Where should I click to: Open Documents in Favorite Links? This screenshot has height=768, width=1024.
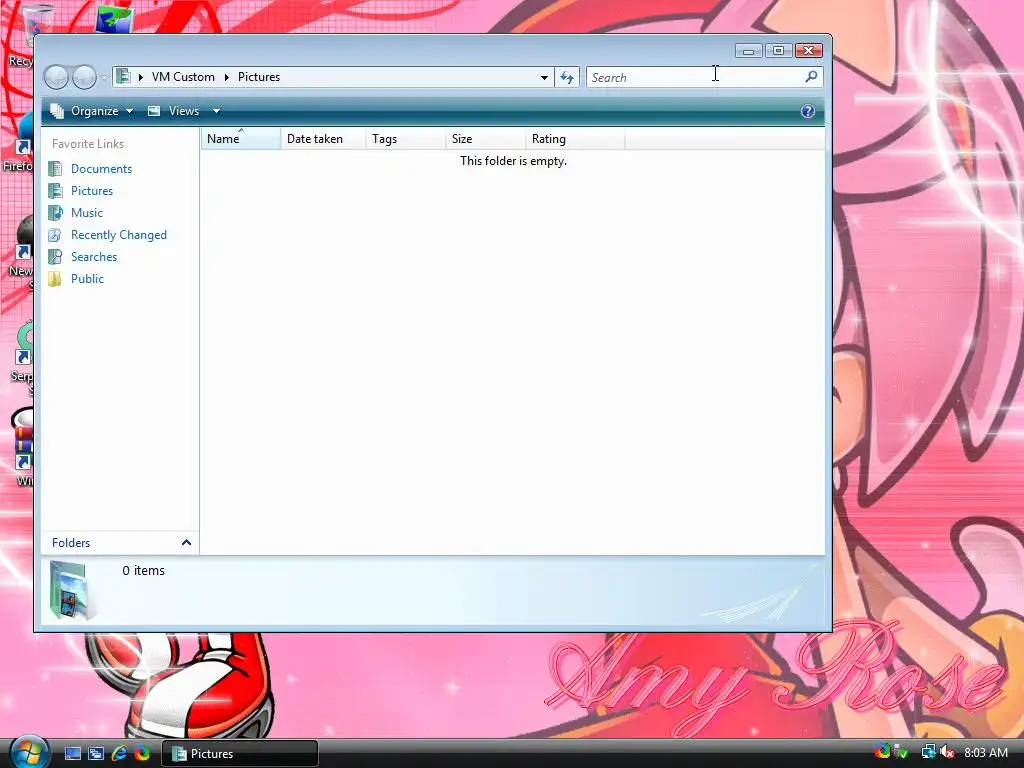101,168
